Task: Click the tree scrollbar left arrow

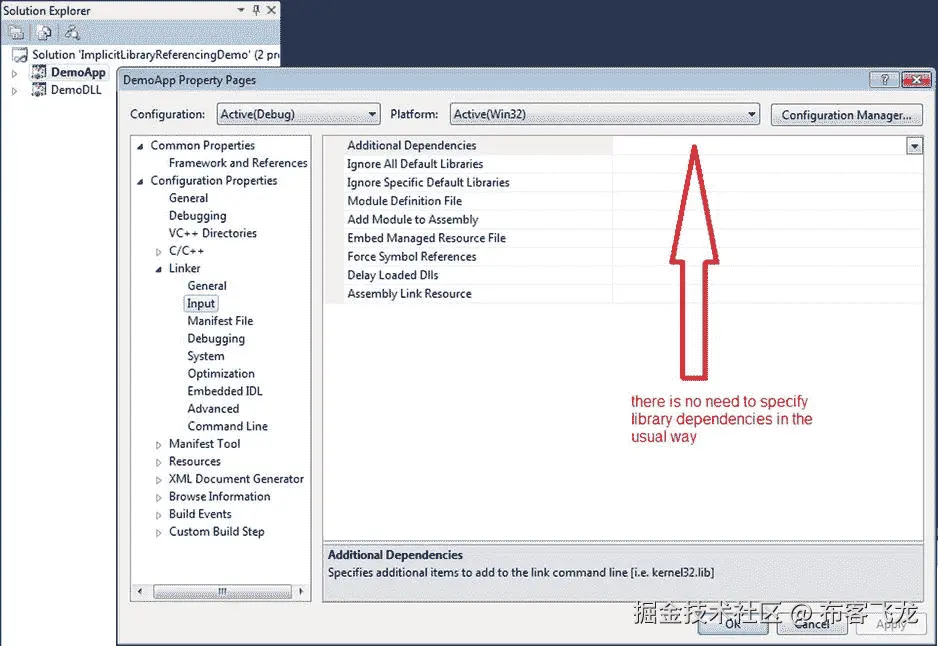Action: [140, 592]
